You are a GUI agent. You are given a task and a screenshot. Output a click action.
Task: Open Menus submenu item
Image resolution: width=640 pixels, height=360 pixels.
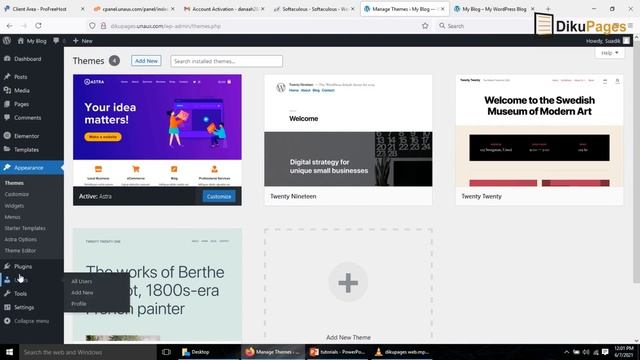pyautogui.click(x=12, y=217)
